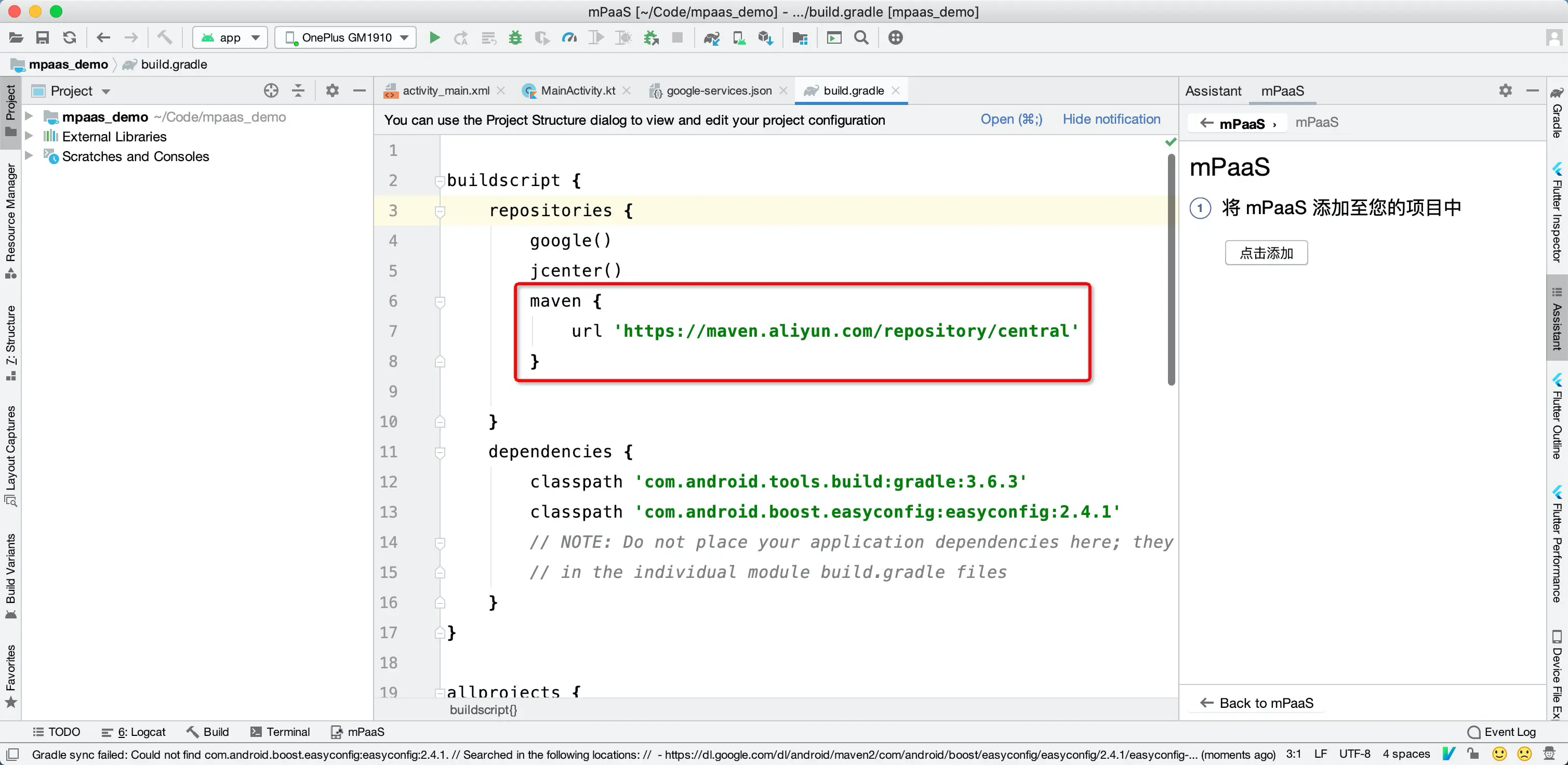Click the editor vertical scrollbar thumb
1568x765 pixels.
[x=1171, y=268]
